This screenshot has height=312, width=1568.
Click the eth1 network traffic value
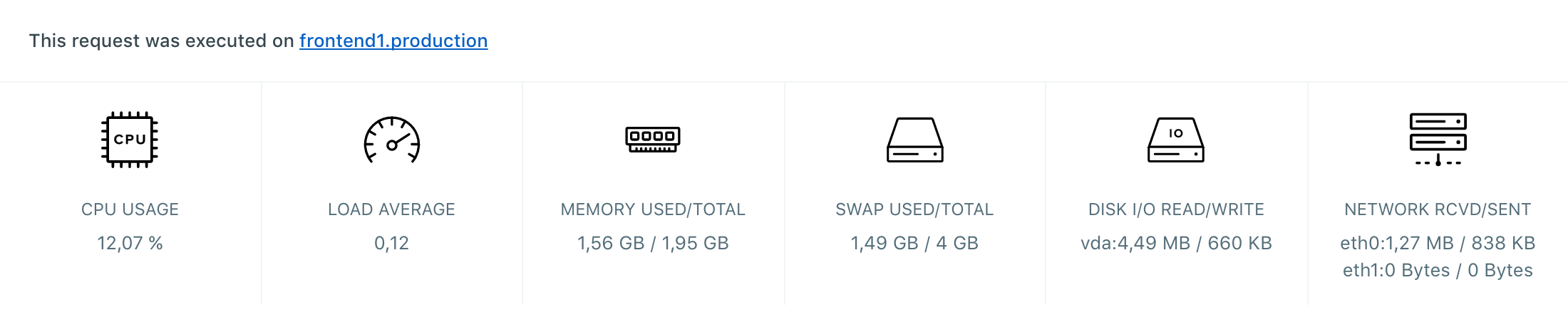(1438, 271)
